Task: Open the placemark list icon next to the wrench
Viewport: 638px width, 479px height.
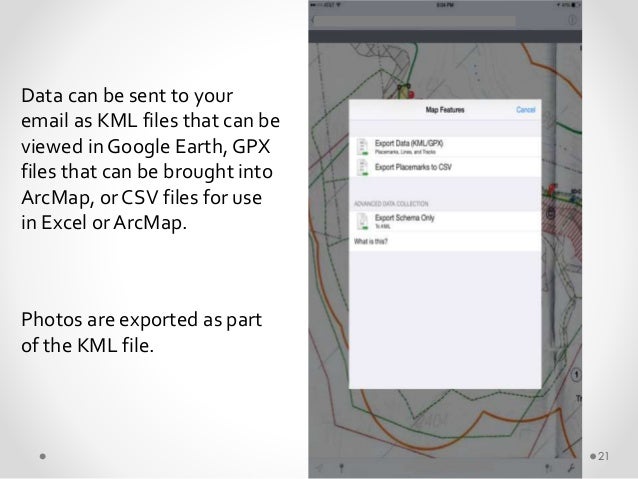Action: (548, 469)
